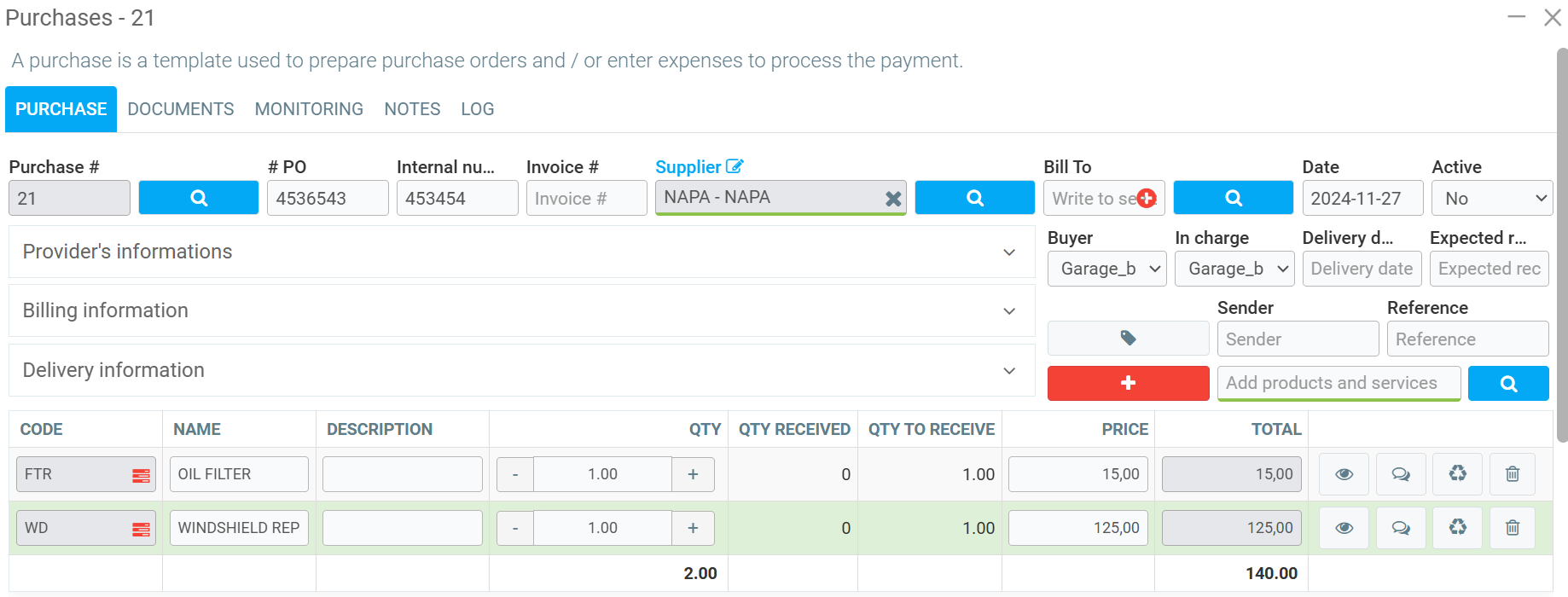
Task: Click the red plus add button
Action: pyautogui.click(x=1128, y=383)
